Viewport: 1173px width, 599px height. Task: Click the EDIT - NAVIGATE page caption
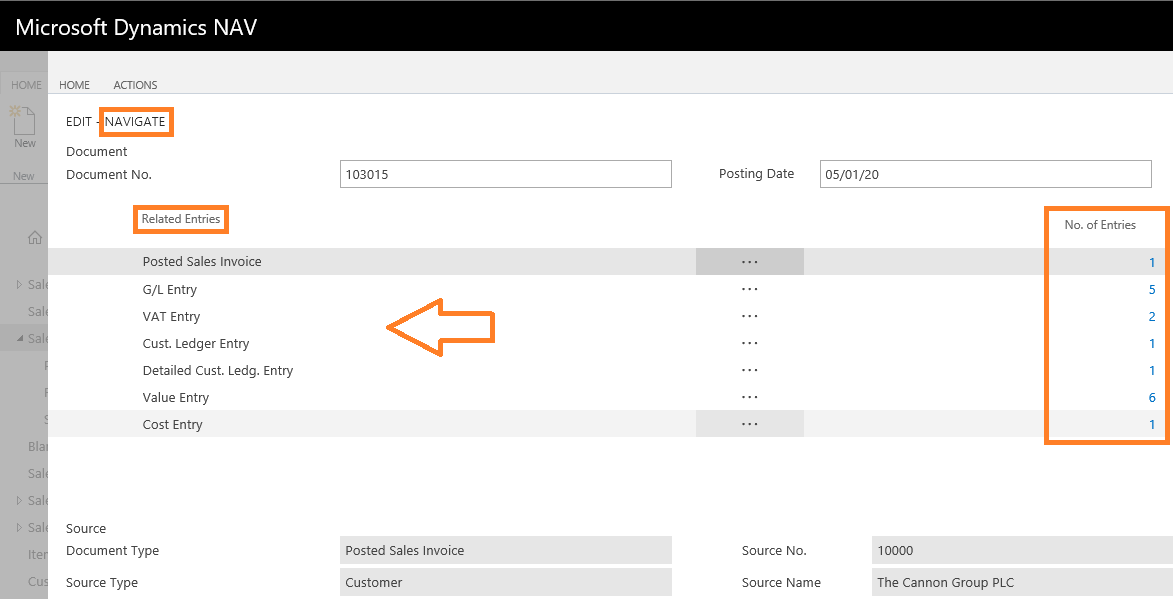[x=115, y=121]
